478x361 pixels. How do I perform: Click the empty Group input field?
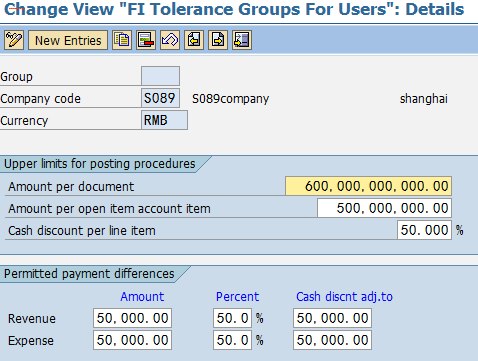click(x=160, y=76)
